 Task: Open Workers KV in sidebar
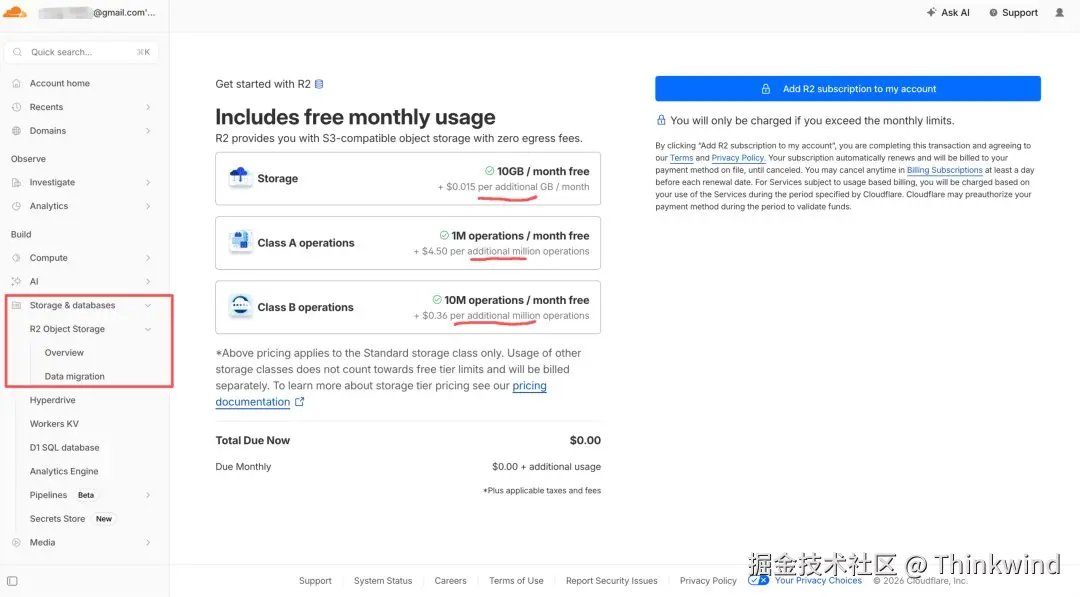pos(54,424)
